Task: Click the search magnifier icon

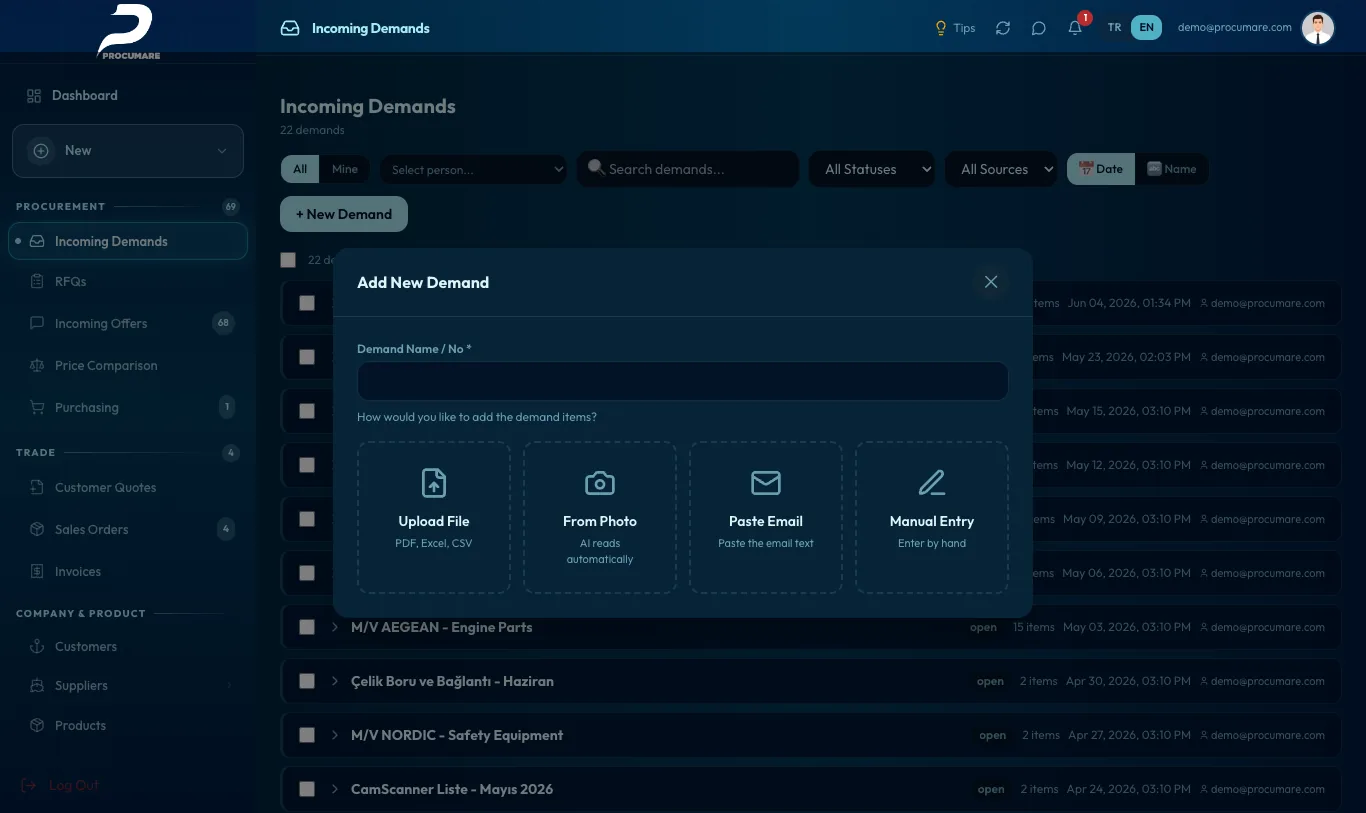Action: (595, 167)
